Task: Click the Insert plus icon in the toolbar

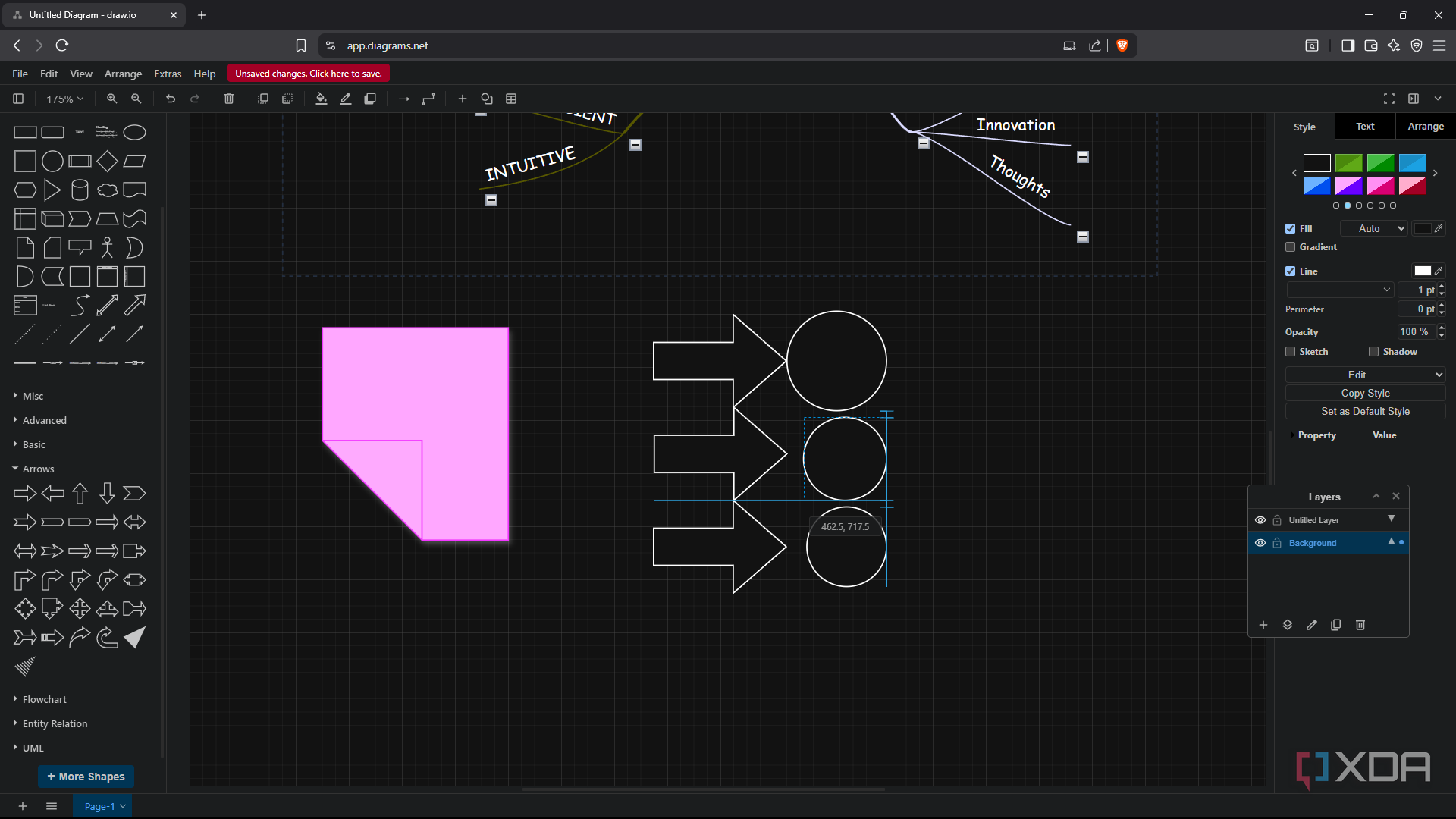Action: (463, 99)
